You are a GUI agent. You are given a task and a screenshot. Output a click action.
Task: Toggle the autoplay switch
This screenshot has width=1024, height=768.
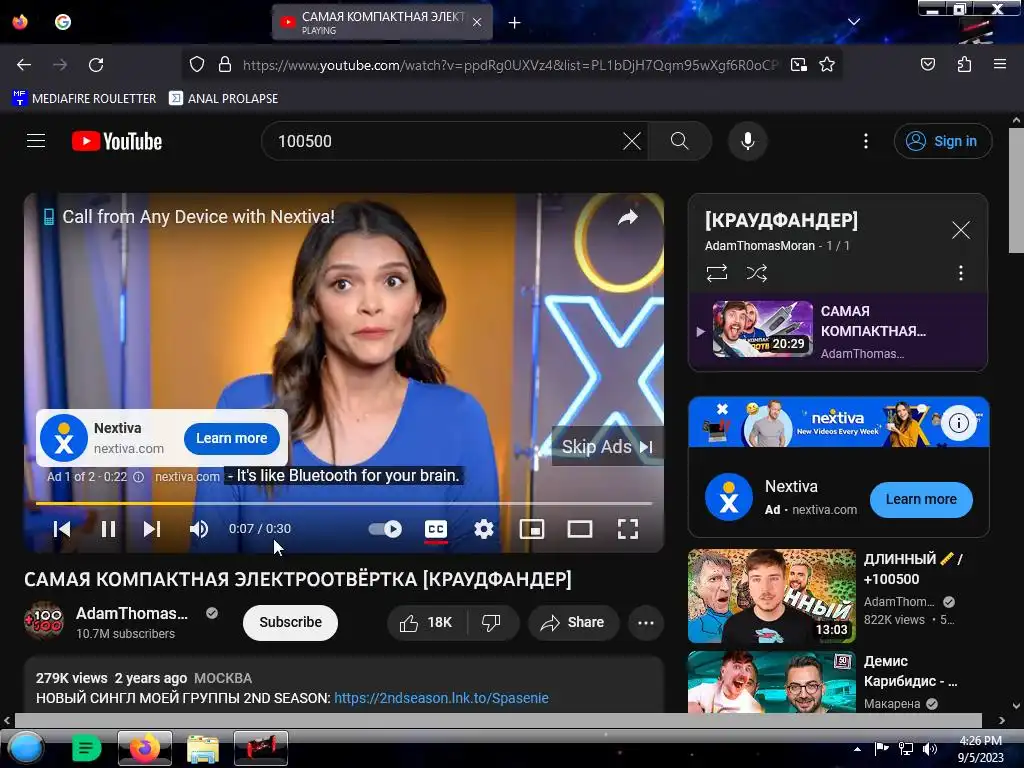[x=385, y=529]
